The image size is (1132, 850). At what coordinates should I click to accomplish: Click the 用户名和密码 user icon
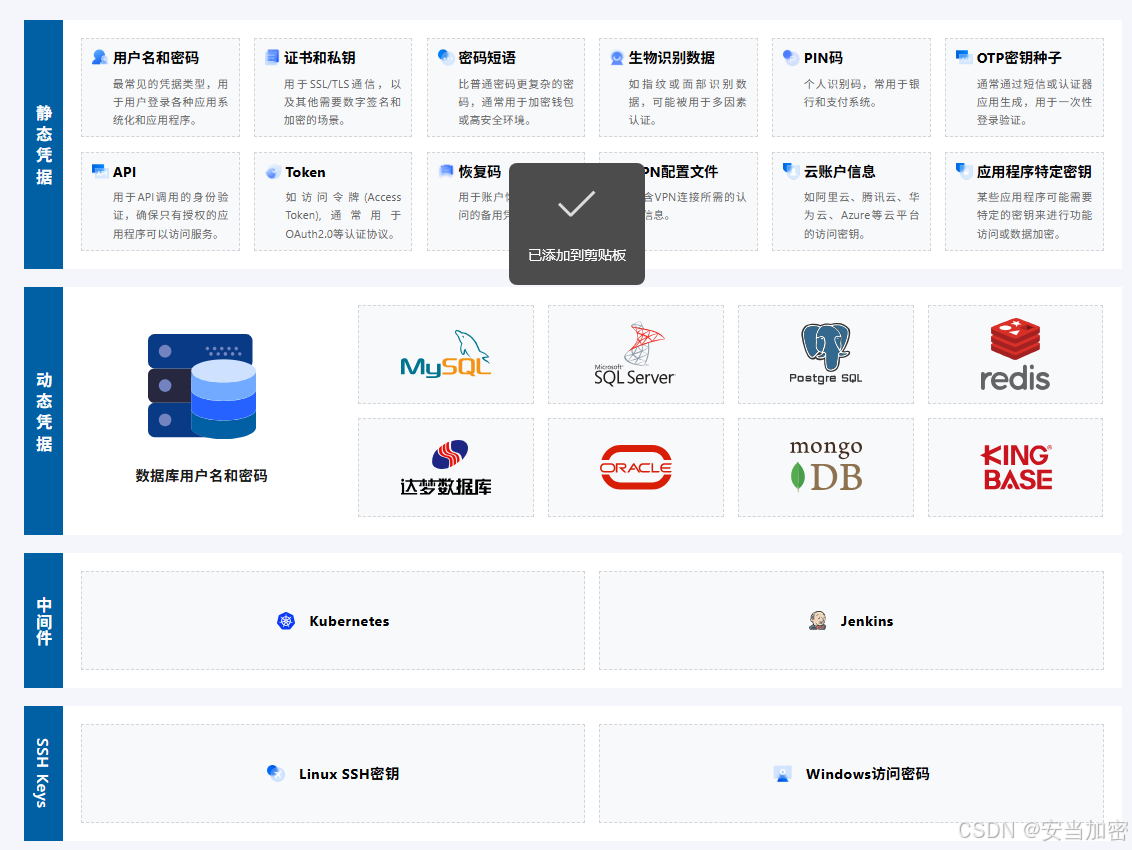point(100,57)
